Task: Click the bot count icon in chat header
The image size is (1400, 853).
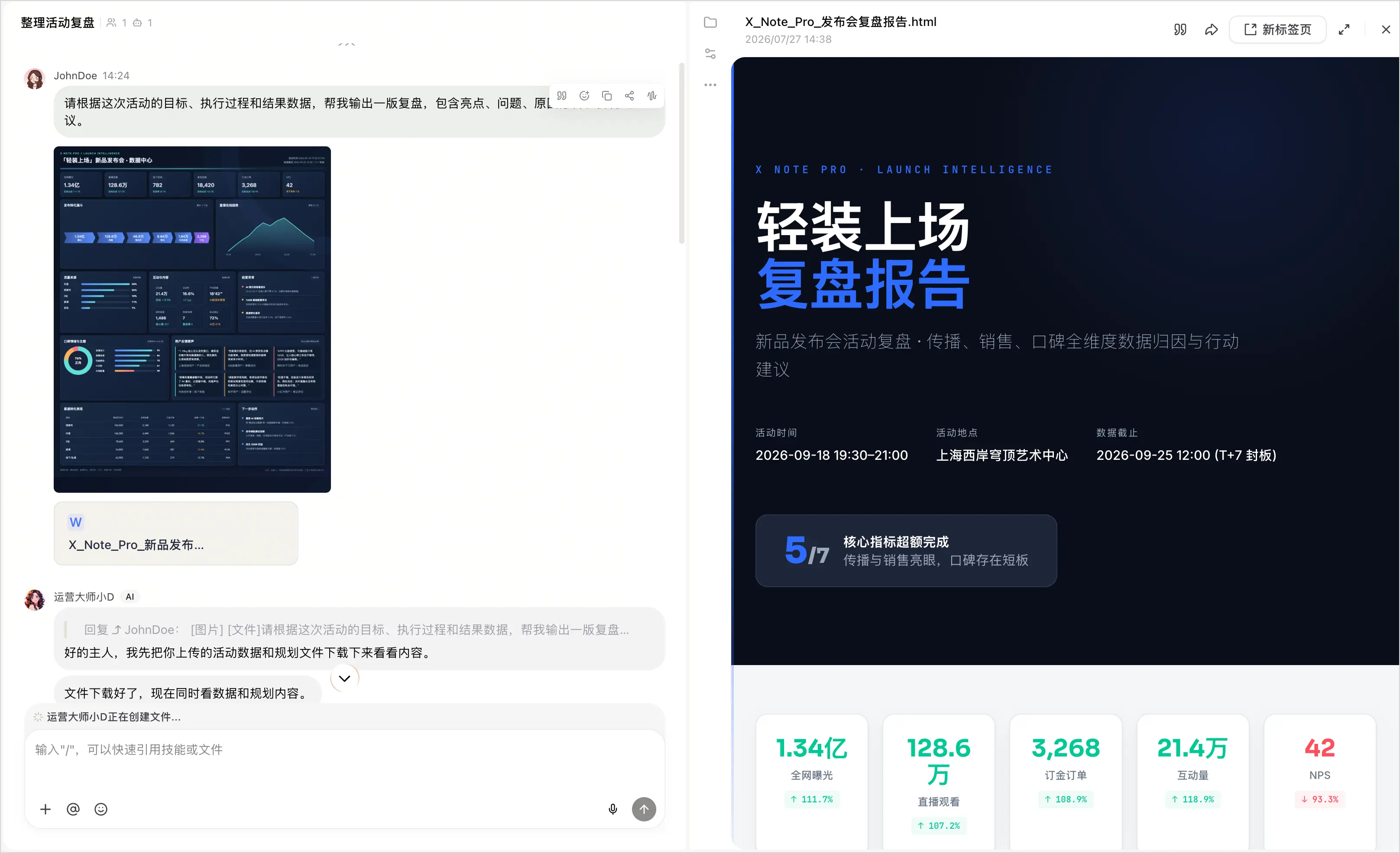Action: coord(137,23)
